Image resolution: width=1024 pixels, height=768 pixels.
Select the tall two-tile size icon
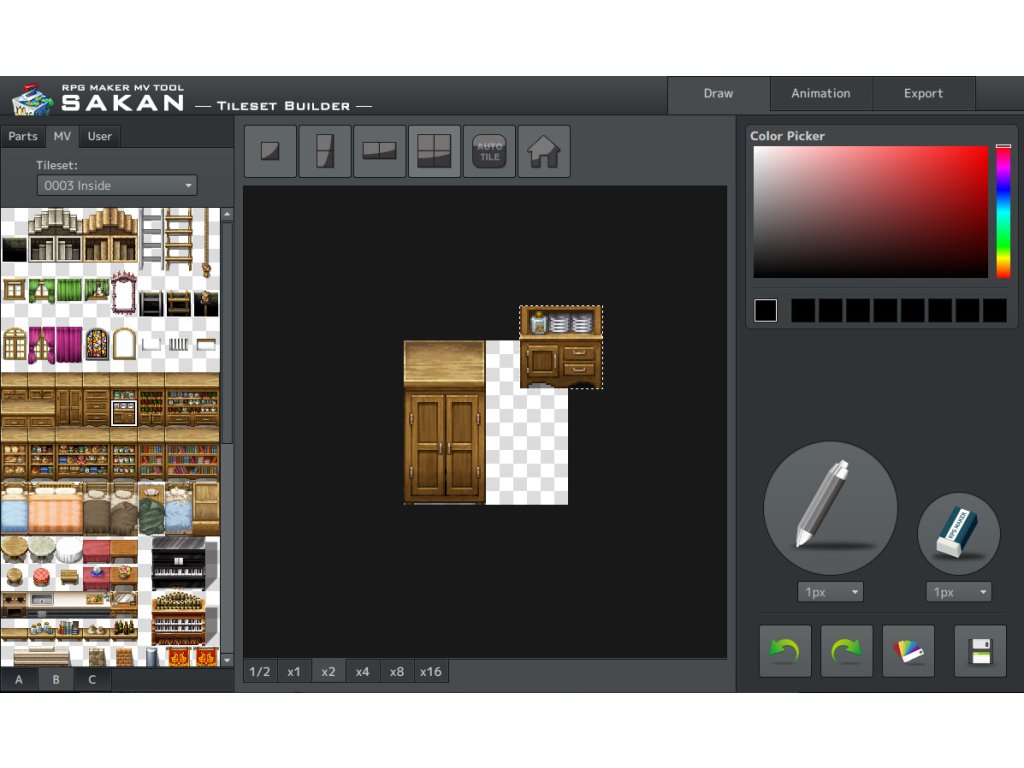pos(325,152)
